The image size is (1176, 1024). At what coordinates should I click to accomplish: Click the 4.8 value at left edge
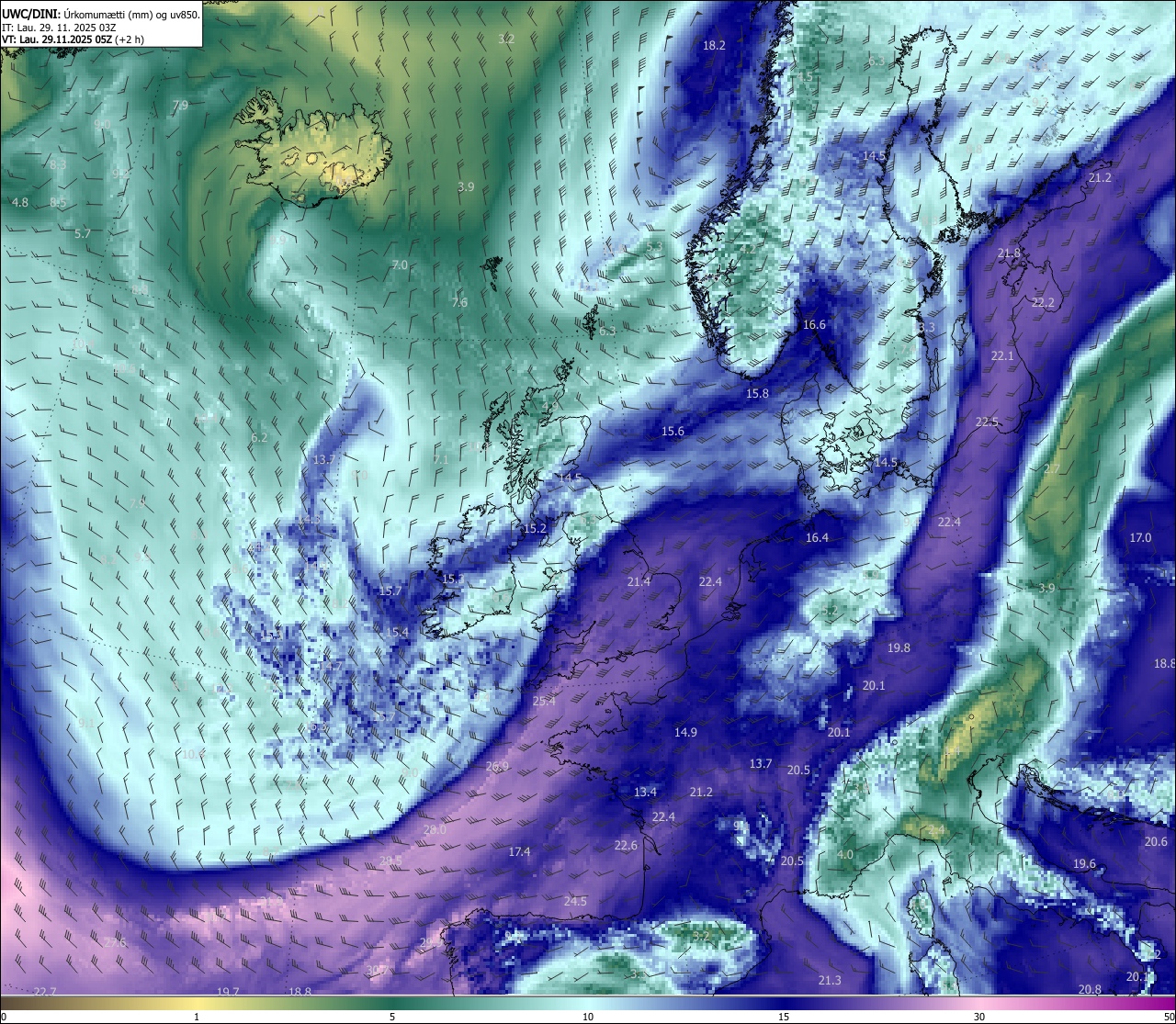[x=19, y=202]
